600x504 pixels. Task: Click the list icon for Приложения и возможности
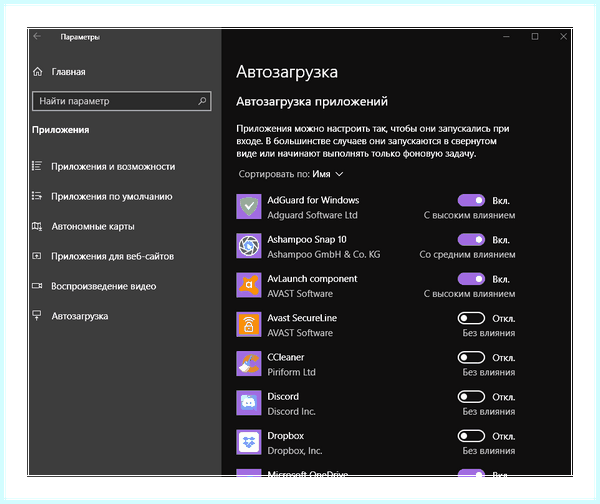click(37, 166)
